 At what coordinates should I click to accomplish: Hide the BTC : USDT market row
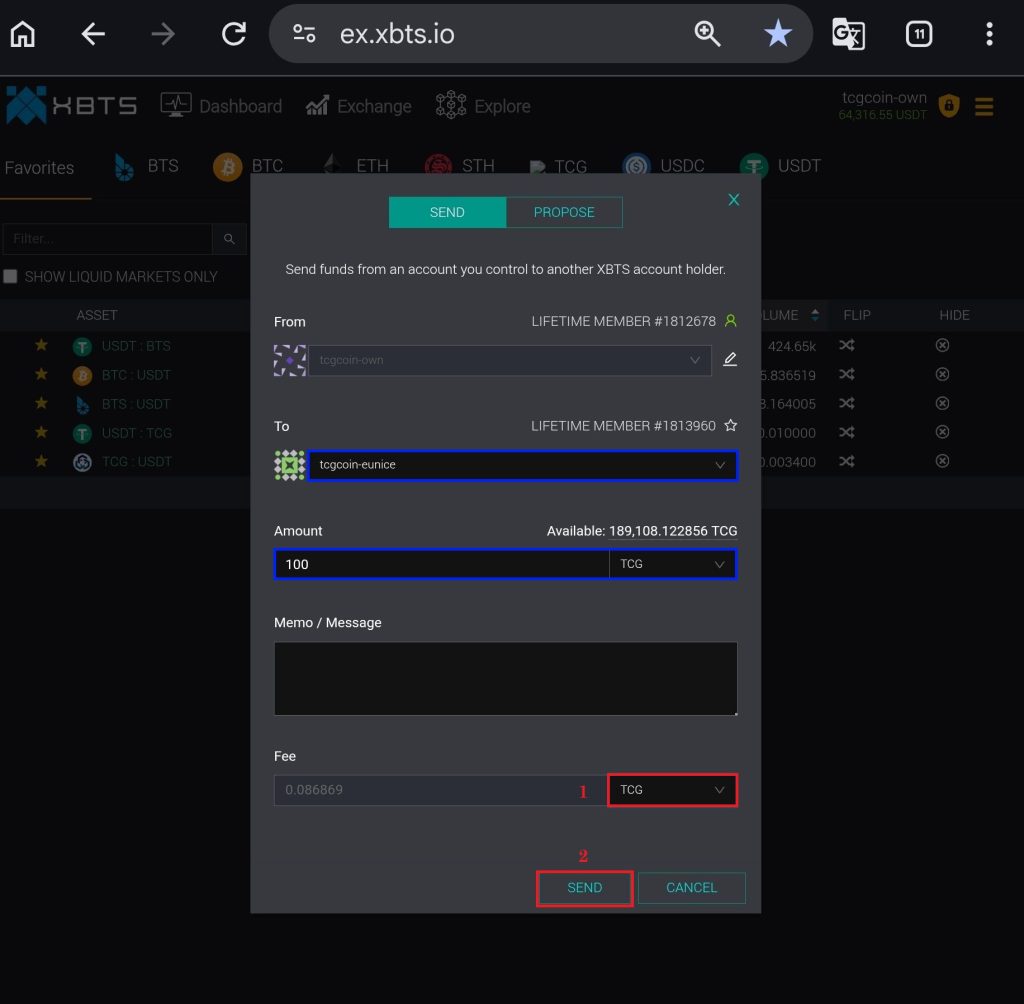click(x=942, y=375)
